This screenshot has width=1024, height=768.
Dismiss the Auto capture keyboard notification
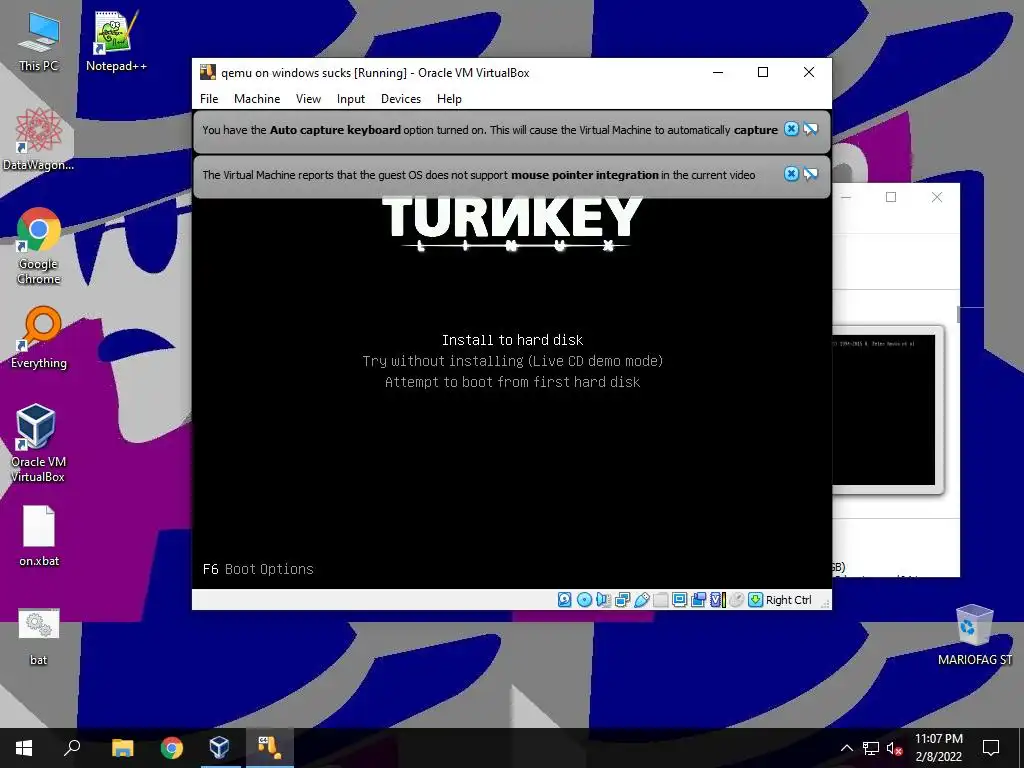tap(791, 129)
